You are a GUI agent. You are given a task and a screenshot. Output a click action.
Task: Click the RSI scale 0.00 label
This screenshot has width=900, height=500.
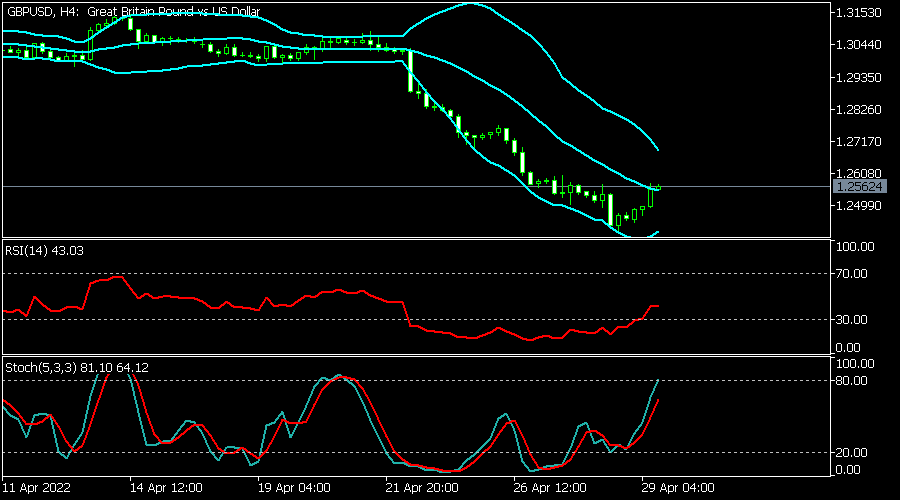tap(848, 348)
